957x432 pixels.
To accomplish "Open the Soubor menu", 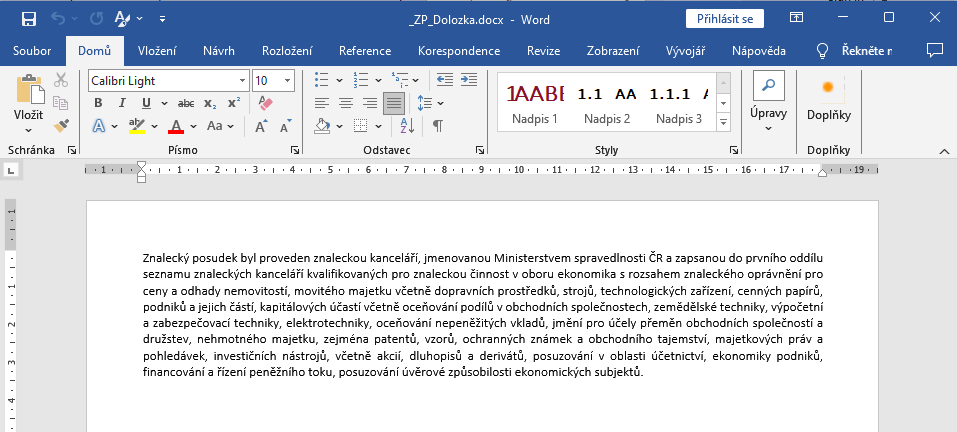I will tap(32, 51).
